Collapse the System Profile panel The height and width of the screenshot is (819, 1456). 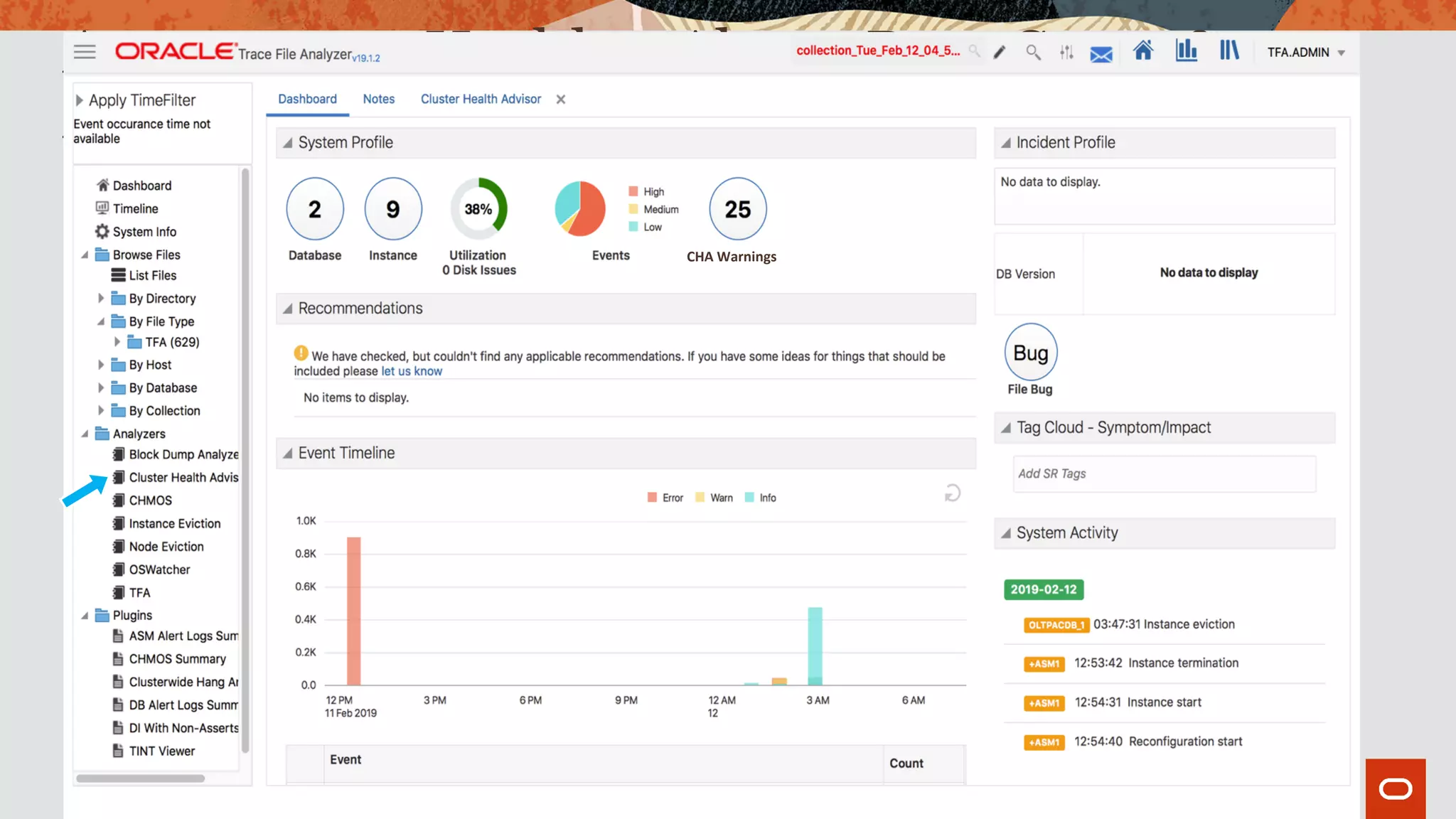point(288,143)
